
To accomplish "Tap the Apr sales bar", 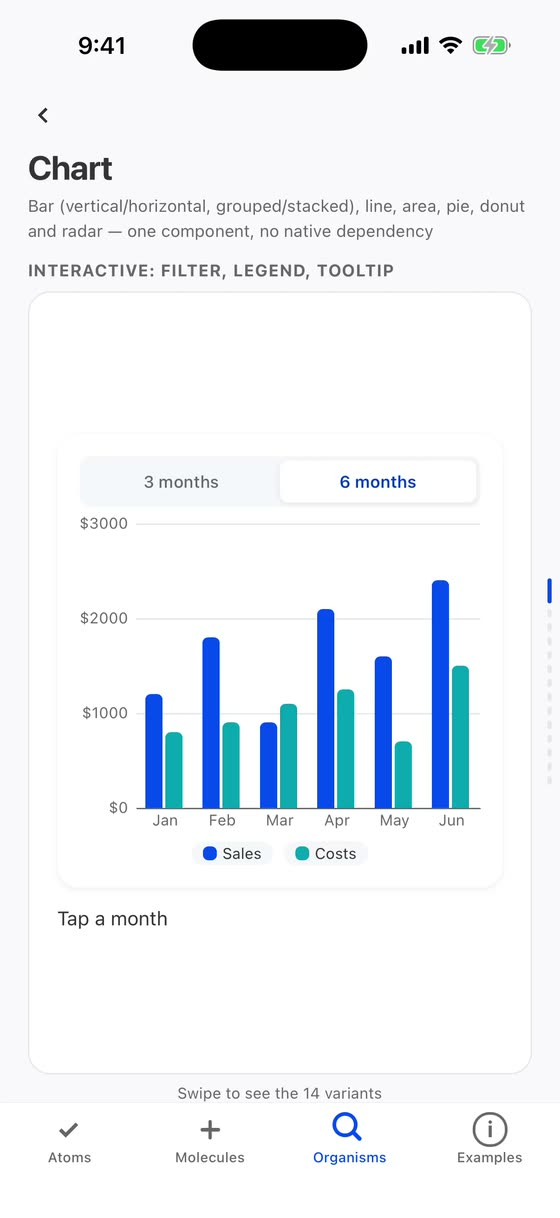I will click(326, 708).
